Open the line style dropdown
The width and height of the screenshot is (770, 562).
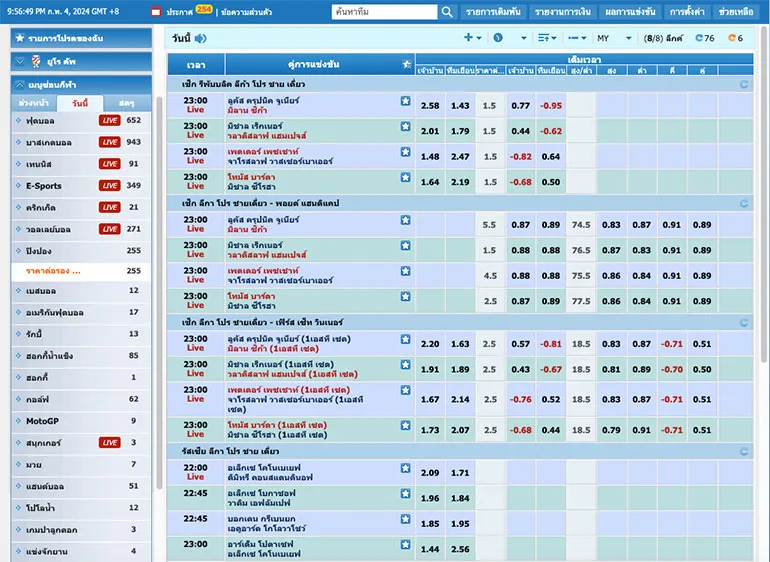point(577,38)
